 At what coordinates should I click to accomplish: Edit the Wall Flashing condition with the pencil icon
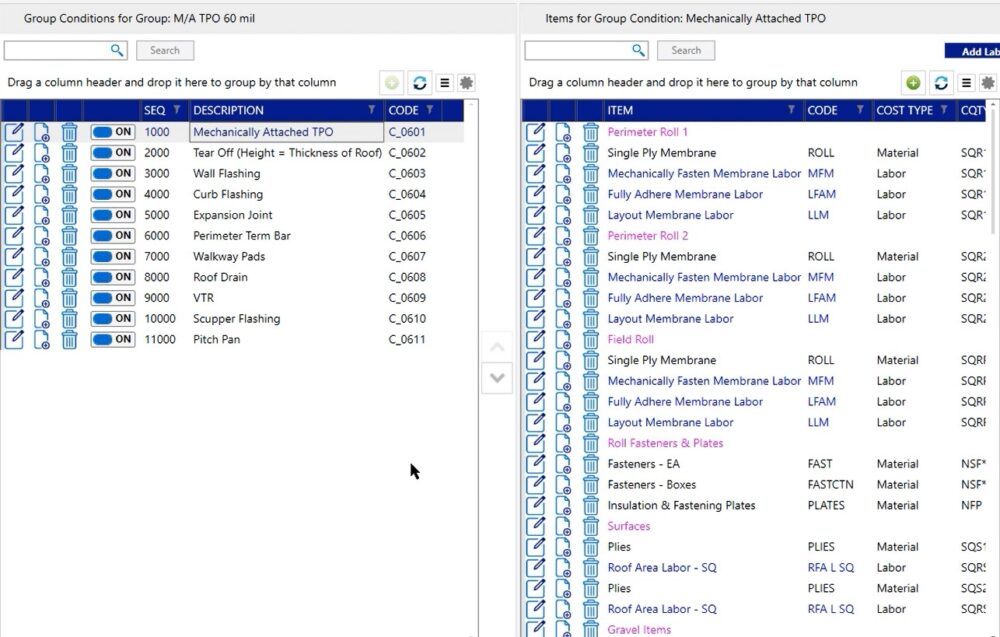pos(14,173)
